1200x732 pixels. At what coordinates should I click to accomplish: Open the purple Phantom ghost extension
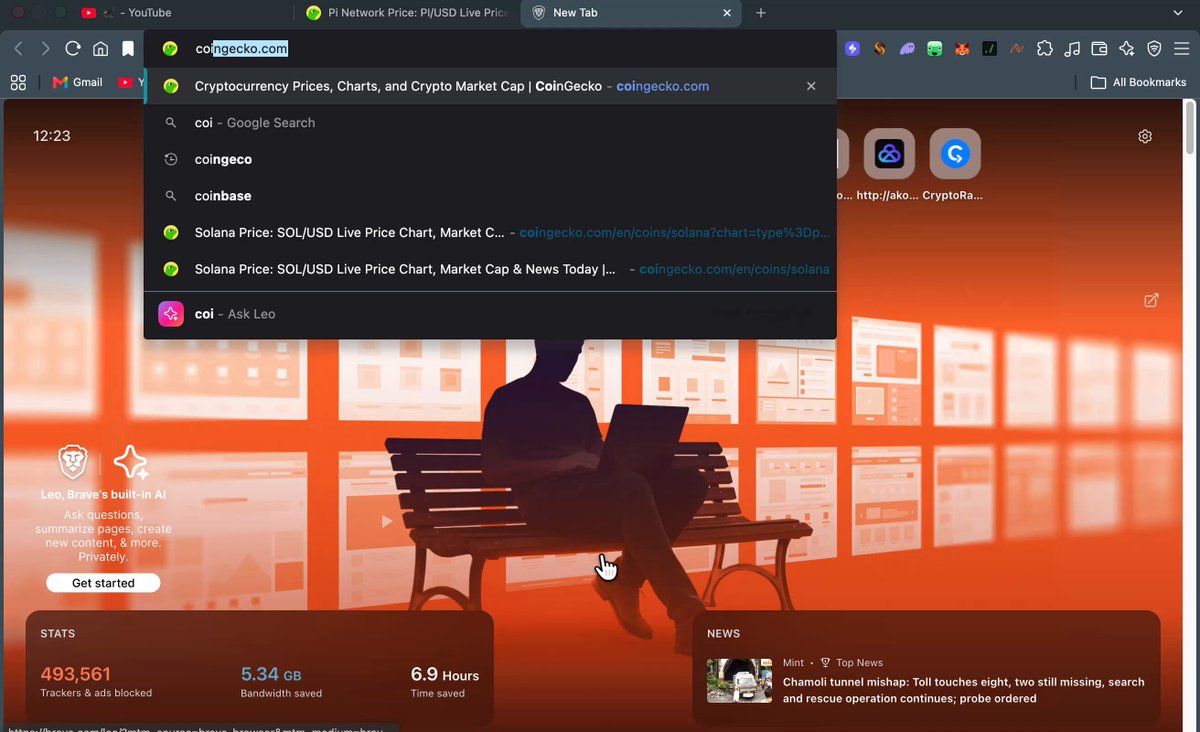907,48
